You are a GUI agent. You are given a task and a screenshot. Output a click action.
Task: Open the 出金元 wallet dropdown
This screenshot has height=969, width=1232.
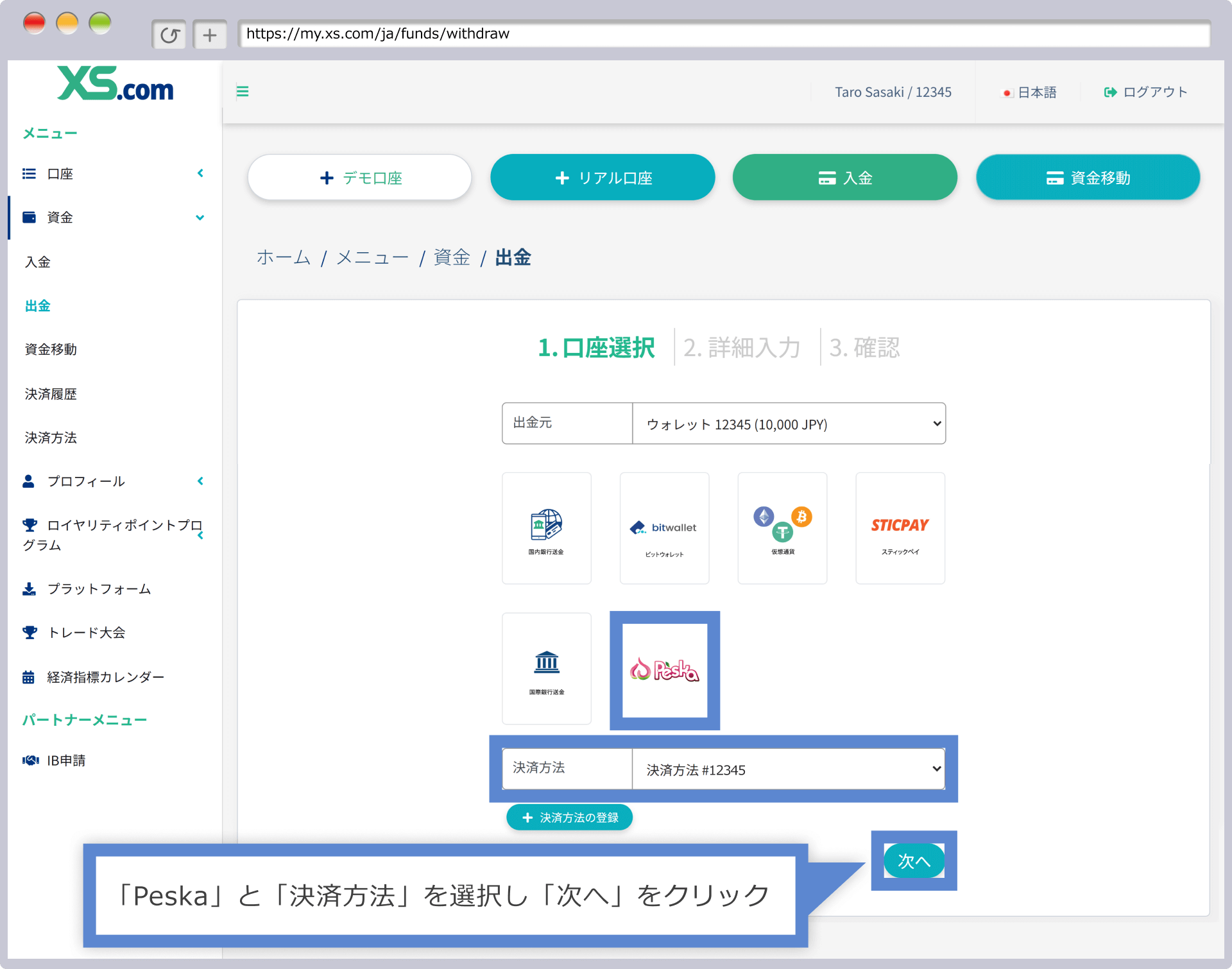pos(789,424)
